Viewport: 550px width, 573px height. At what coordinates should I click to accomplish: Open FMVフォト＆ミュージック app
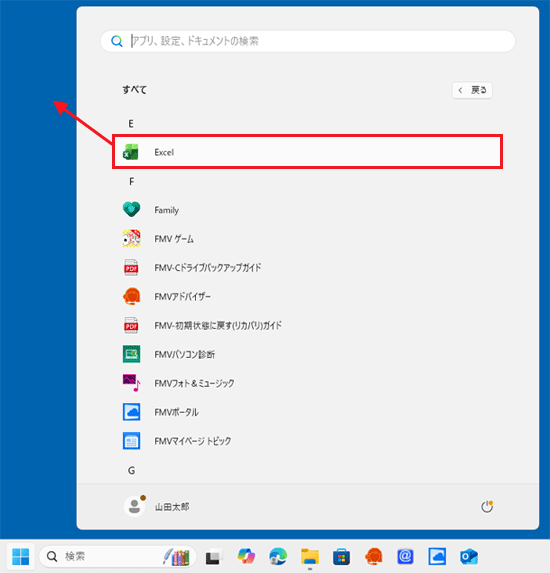click(307, 383)
